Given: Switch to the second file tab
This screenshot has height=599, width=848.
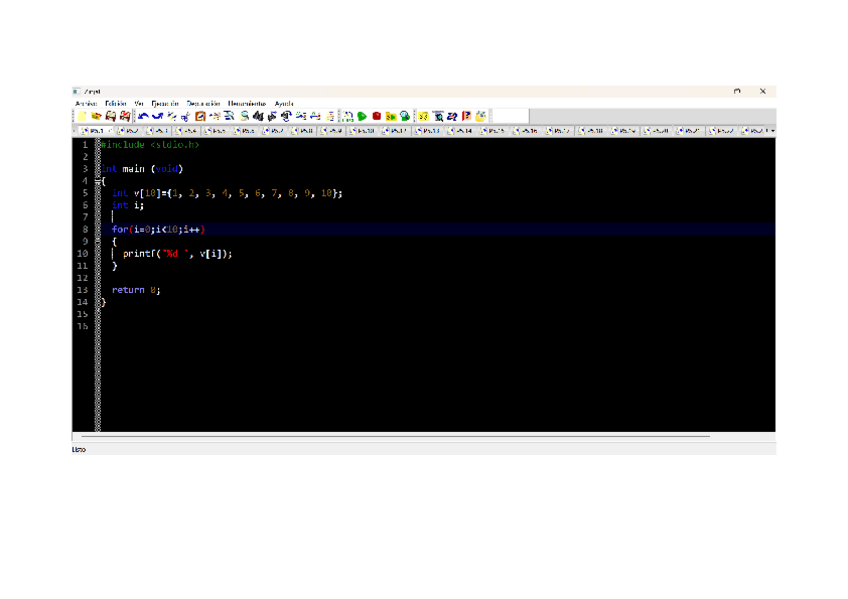Looking at the screenshot, I should pyautogui.click(x=129, y=131).
